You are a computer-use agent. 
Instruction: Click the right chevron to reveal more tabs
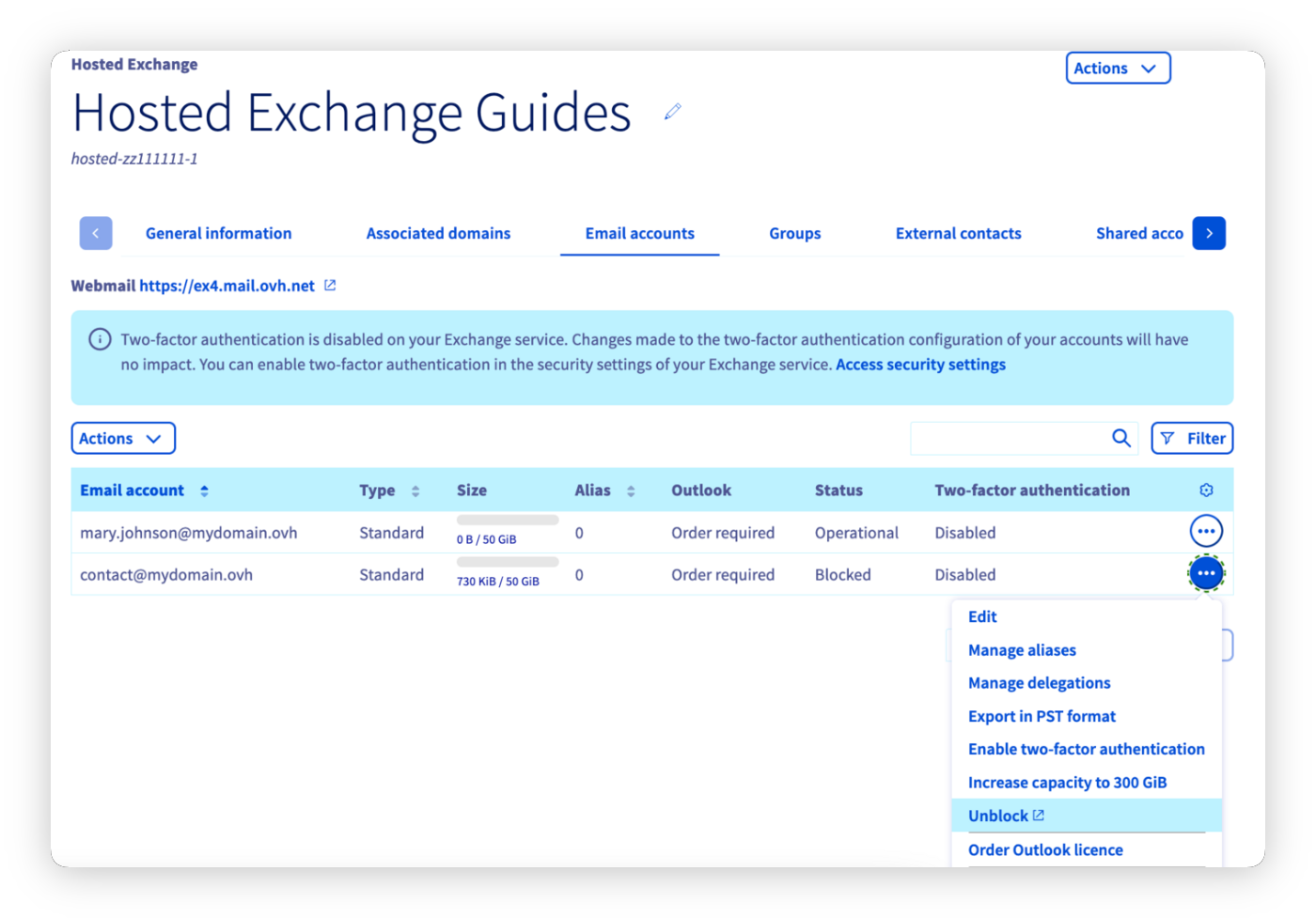[1209, 233]
